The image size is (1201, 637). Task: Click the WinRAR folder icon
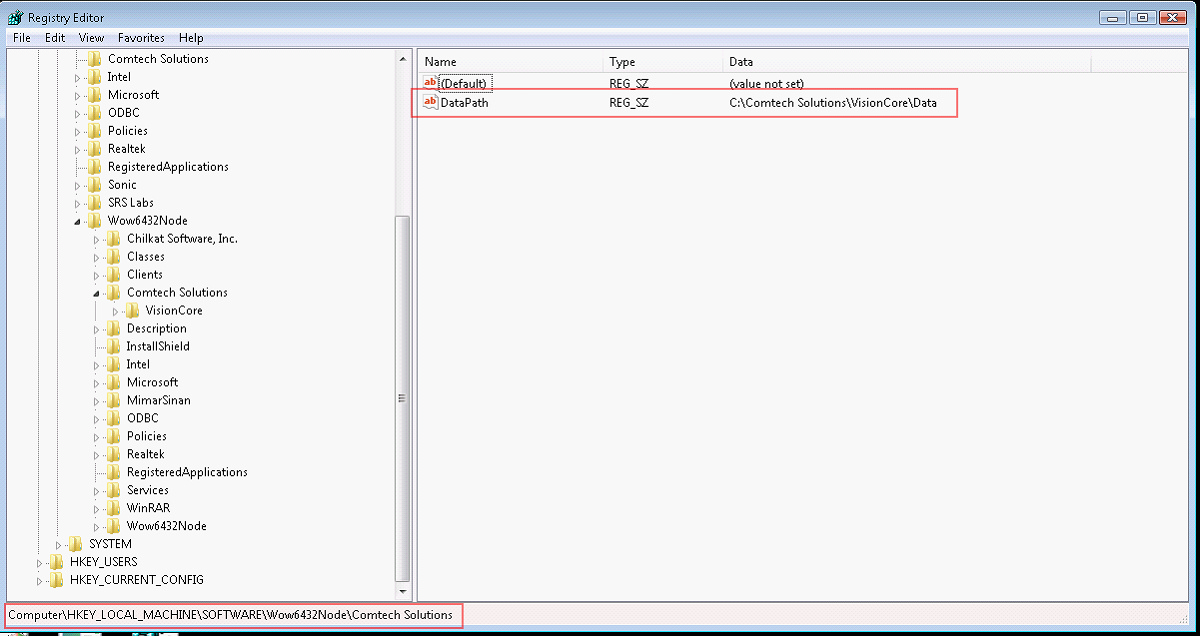coord(114,509)
